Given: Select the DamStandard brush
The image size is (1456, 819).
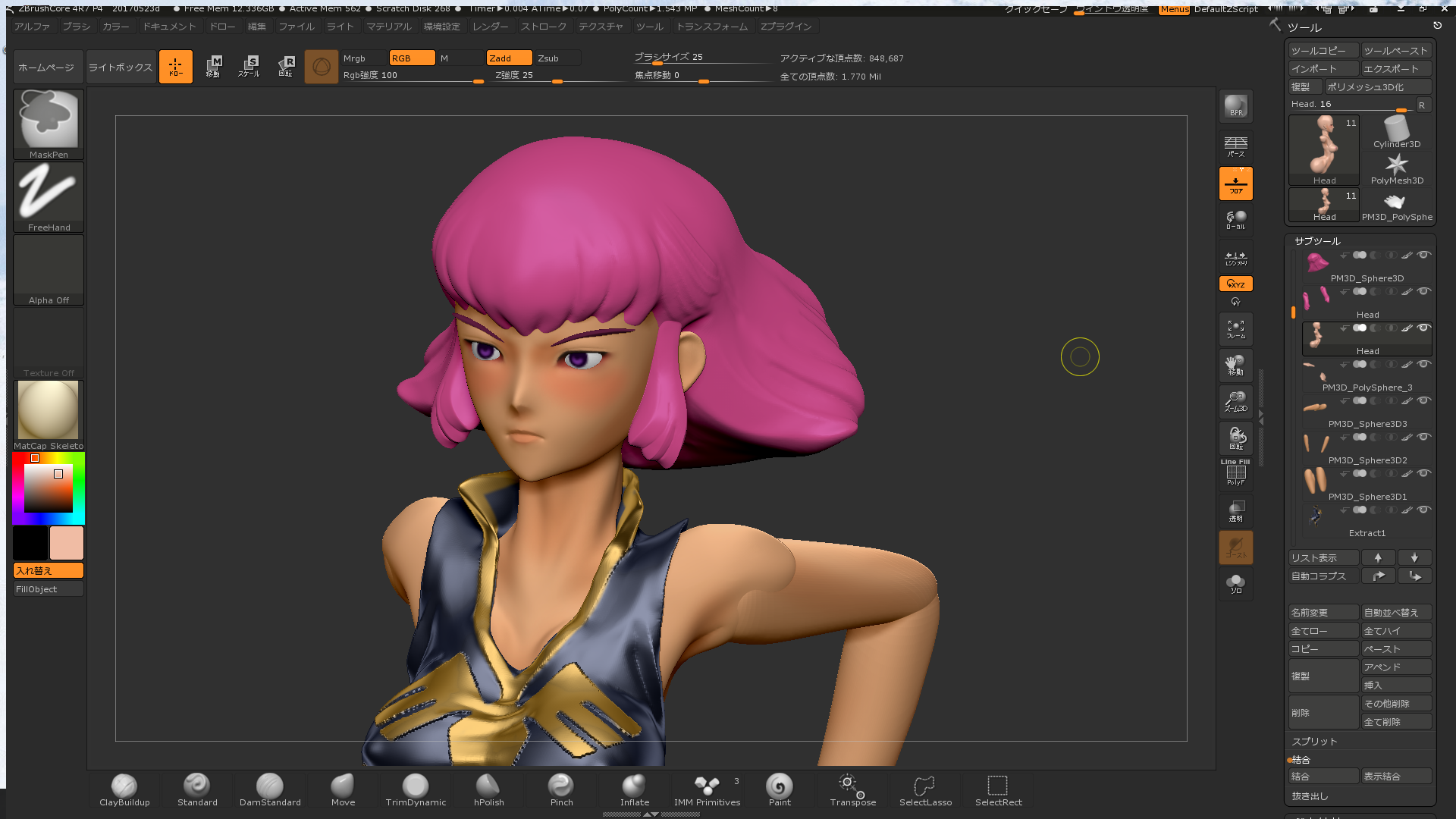Looking at the screenshot, I should click(270, 789).
